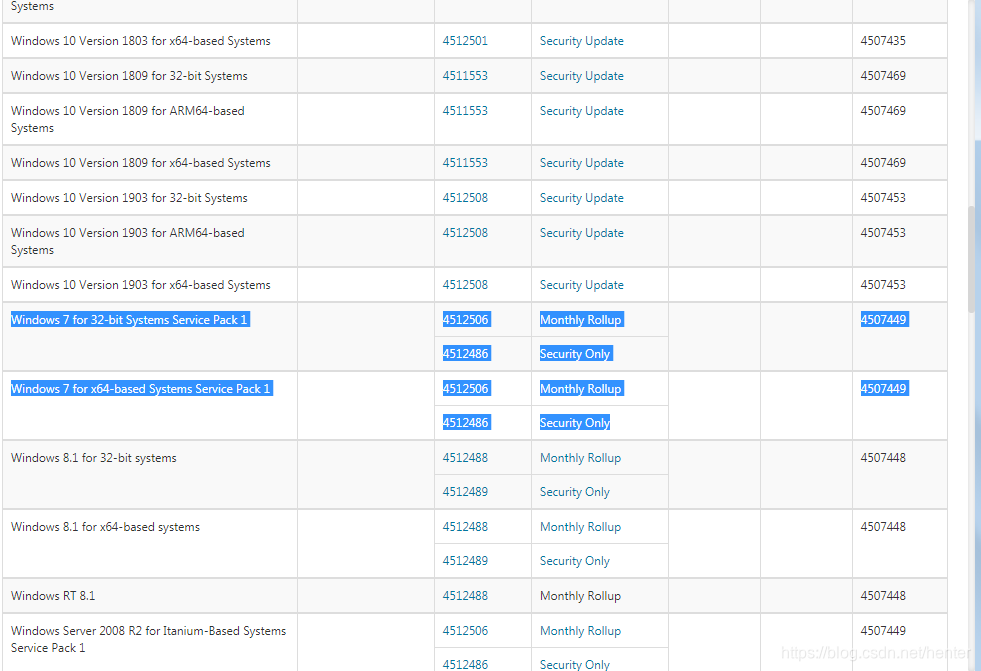Select 4507448 in Windows 8.1 x64 row
Viewport: 981px width, 671px height.
pyautogui.click(x=883, y=527)
